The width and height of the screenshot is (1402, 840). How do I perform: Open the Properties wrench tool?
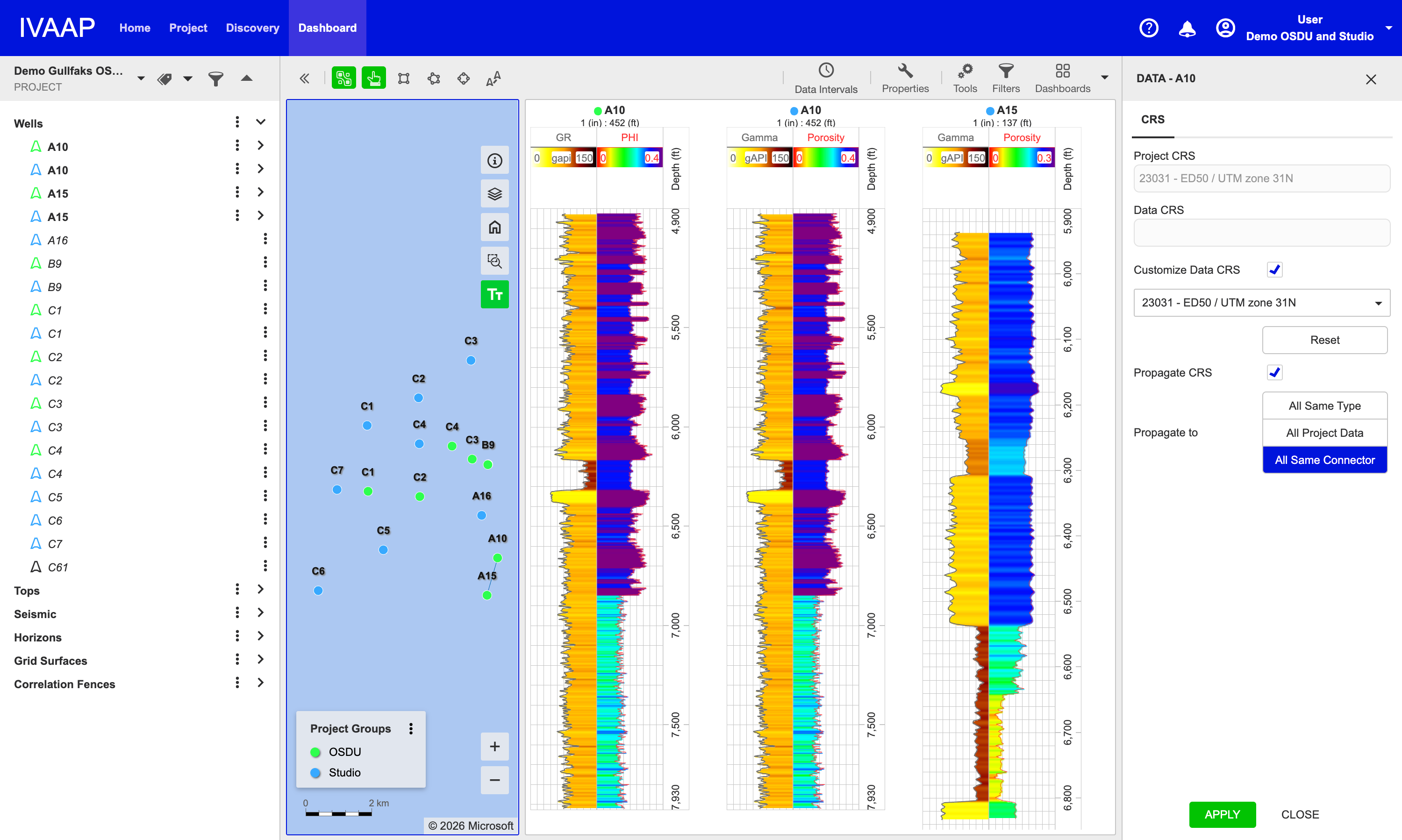905,78
